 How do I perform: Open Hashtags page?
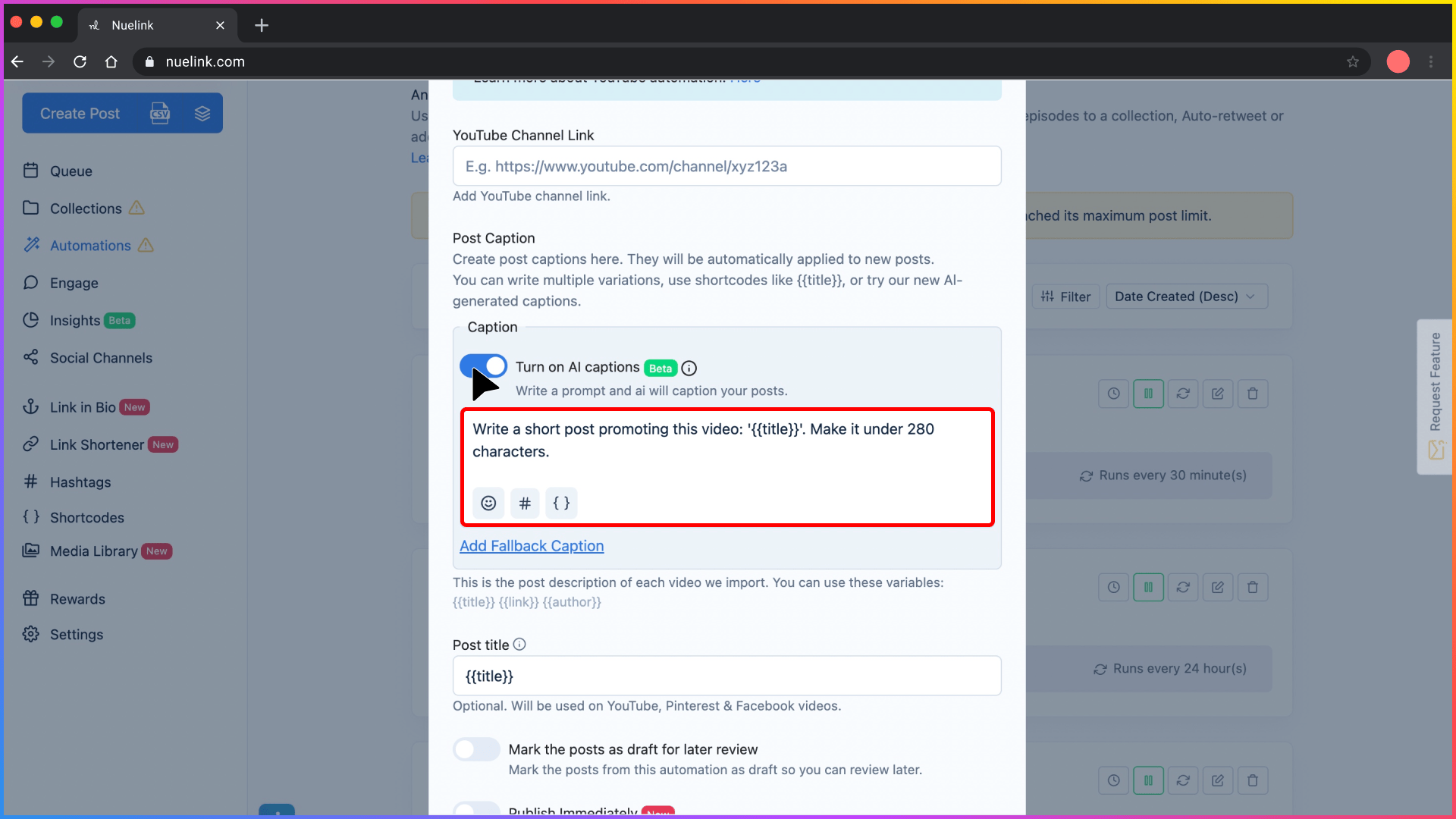80,482
